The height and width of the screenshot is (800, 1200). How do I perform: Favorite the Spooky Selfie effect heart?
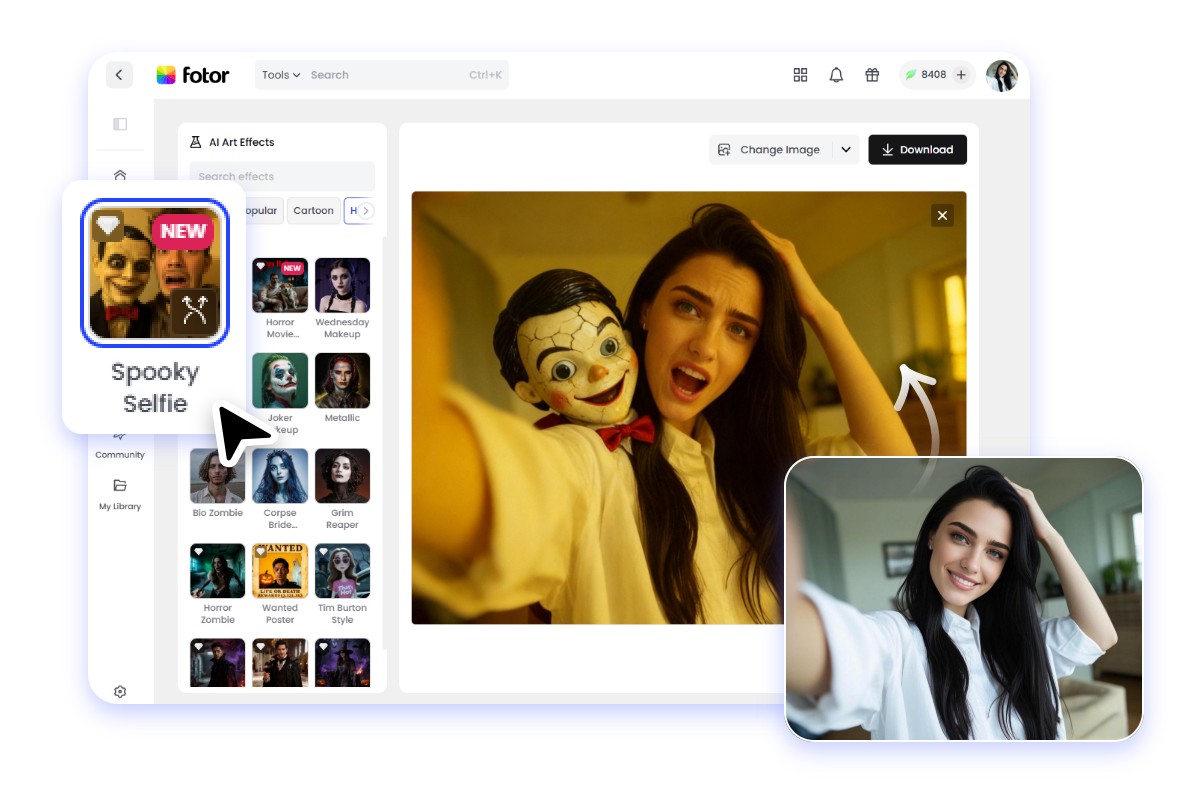109,224
